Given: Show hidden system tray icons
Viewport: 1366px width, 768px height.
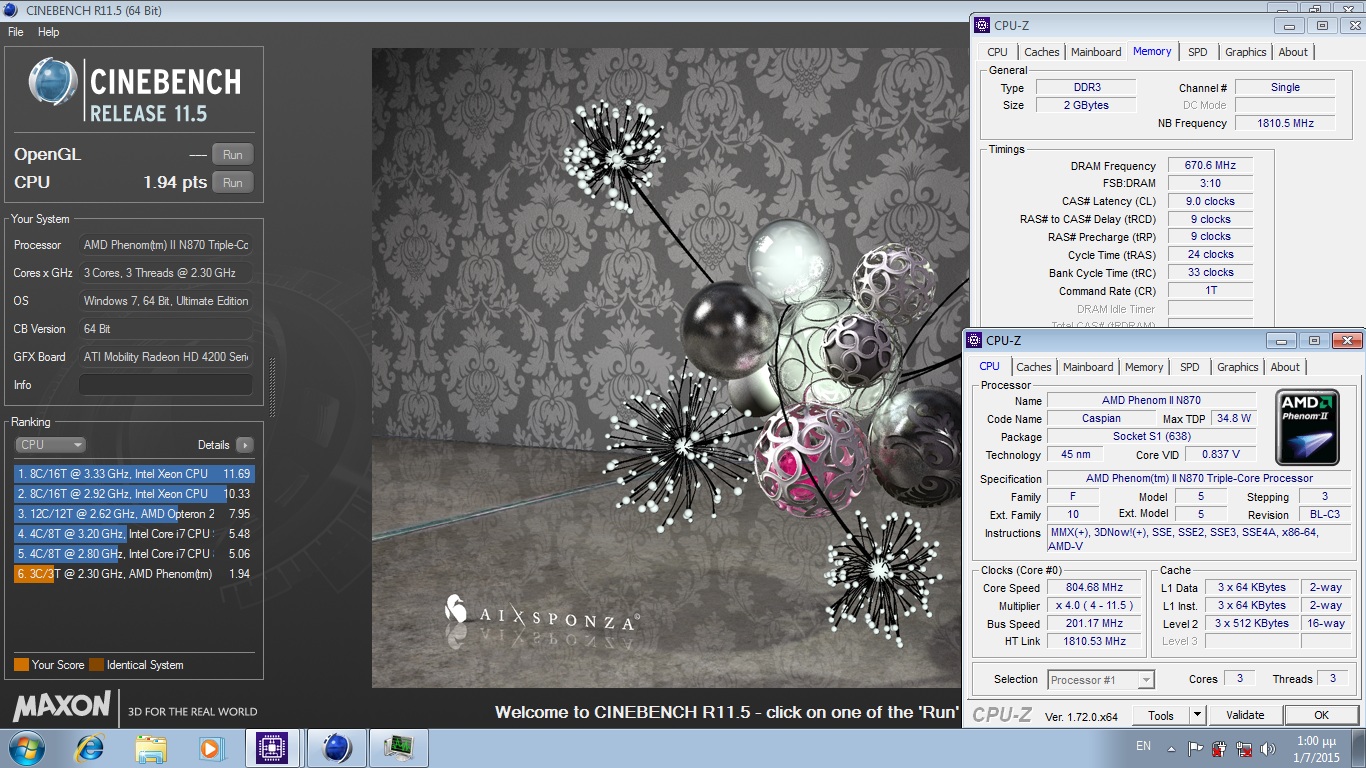Looking at the screenshot, I should (1173, 748).
